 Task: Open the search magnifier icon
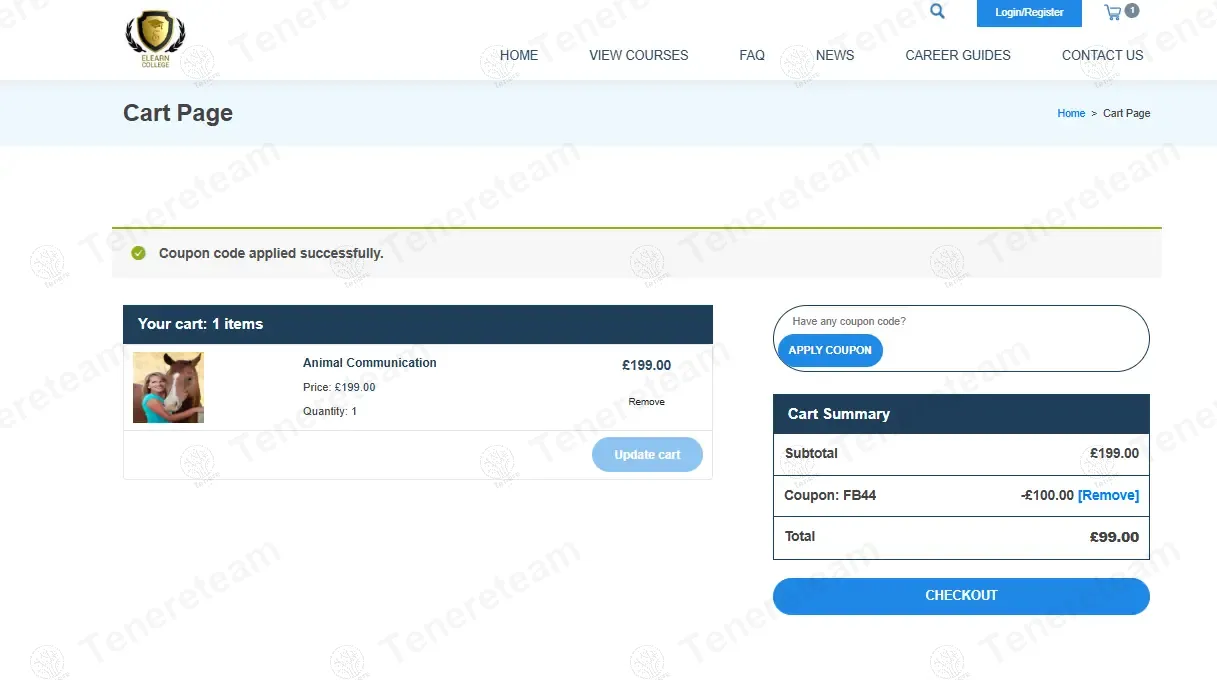tap(937, 12)
